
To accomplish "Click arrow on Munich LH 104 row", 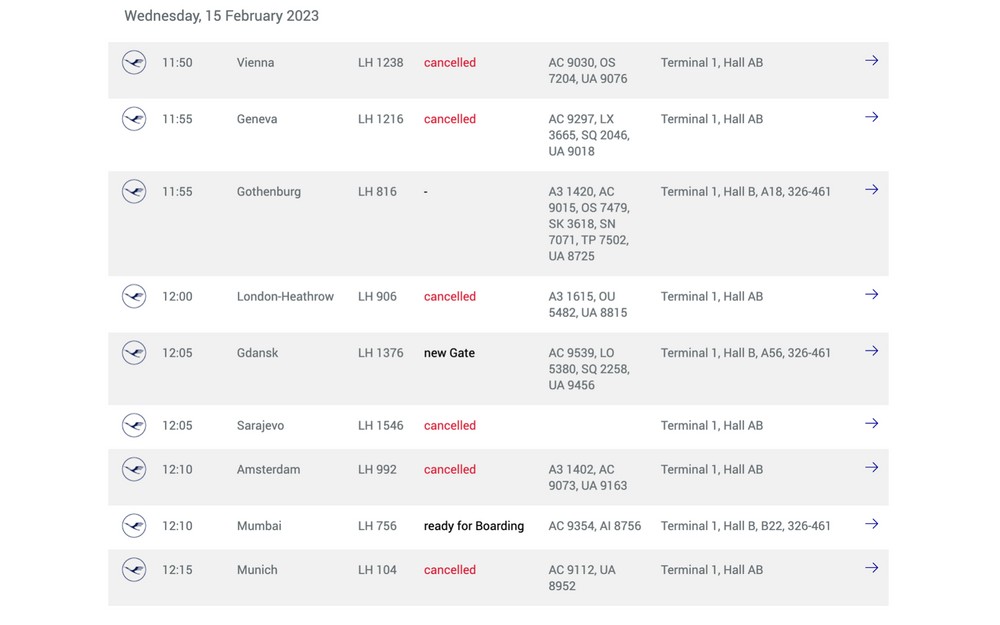I will (871, 568).
